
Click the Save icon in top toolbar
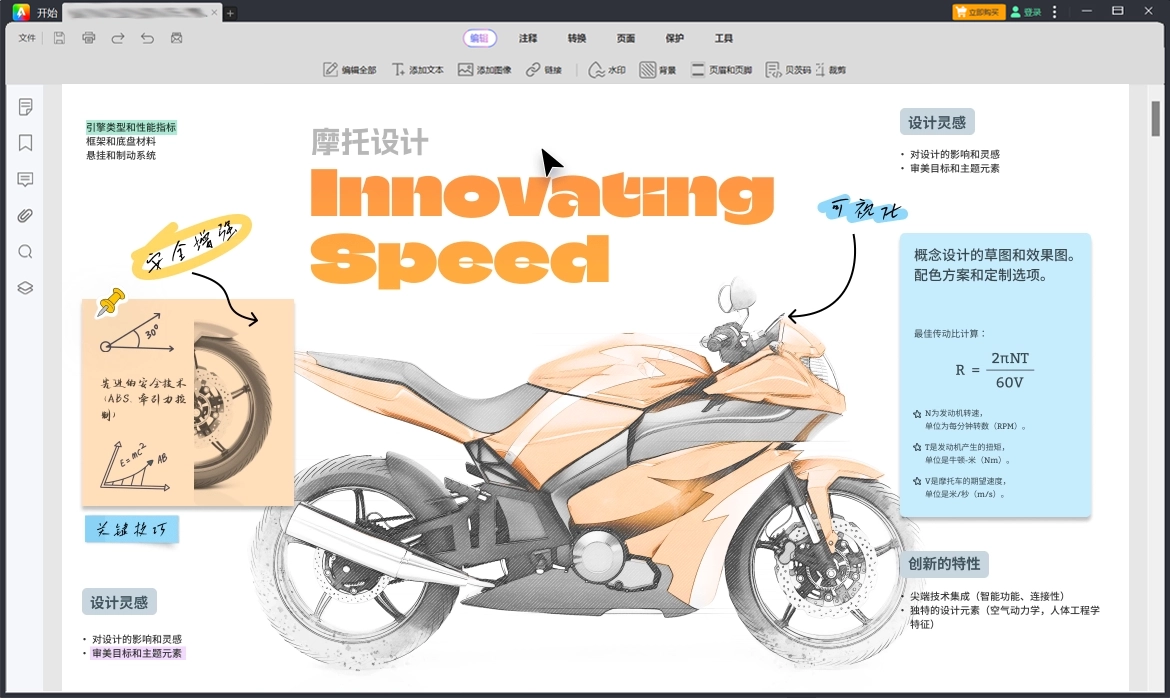(59, 38)
